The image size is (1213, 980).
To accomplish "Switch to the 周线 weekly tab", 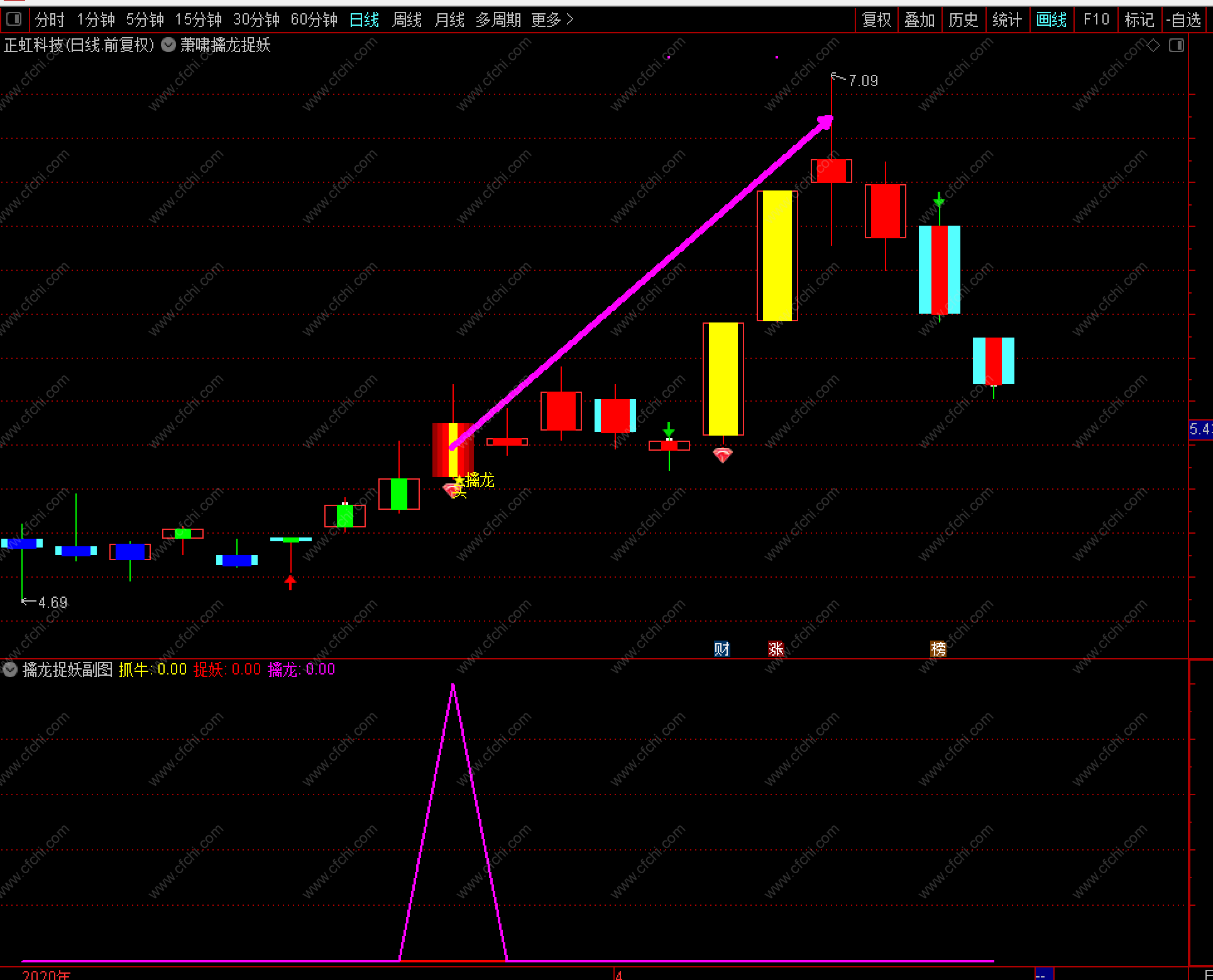I will [x=407, y=19].
